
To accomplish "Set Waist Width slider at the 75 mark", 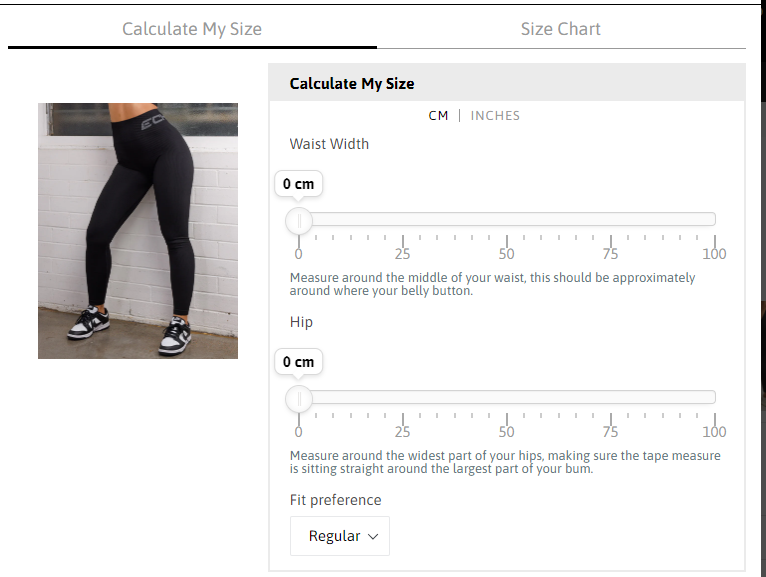I will tap(611, 219).
